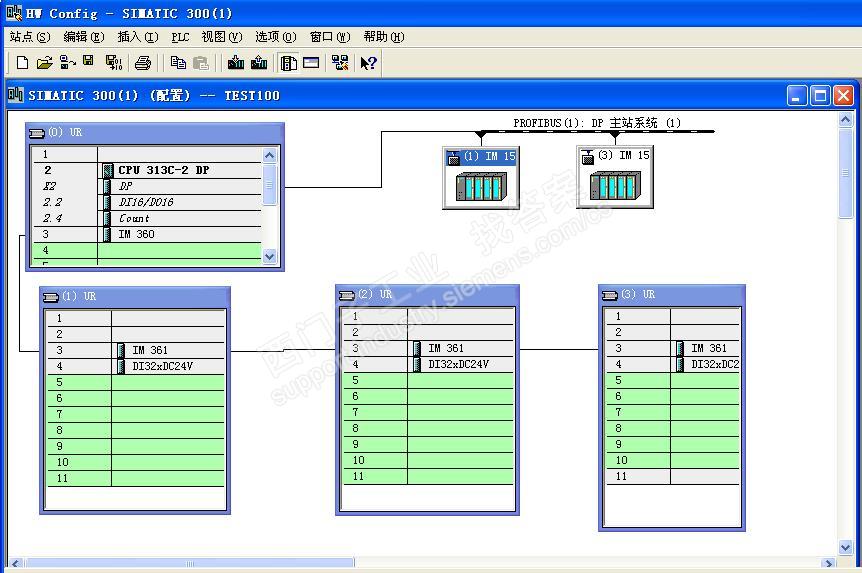Select the DP interface row X2
The height and width of the screenshot is (573, 862).
(147, 186)
